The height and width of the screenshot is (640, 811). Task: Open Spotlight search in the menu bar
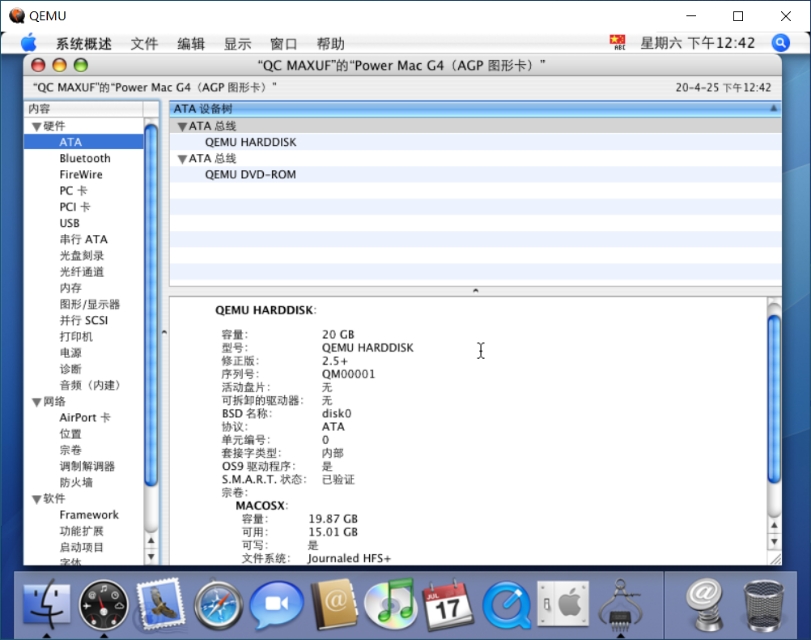pyautogui.click(x=779, y=43)
